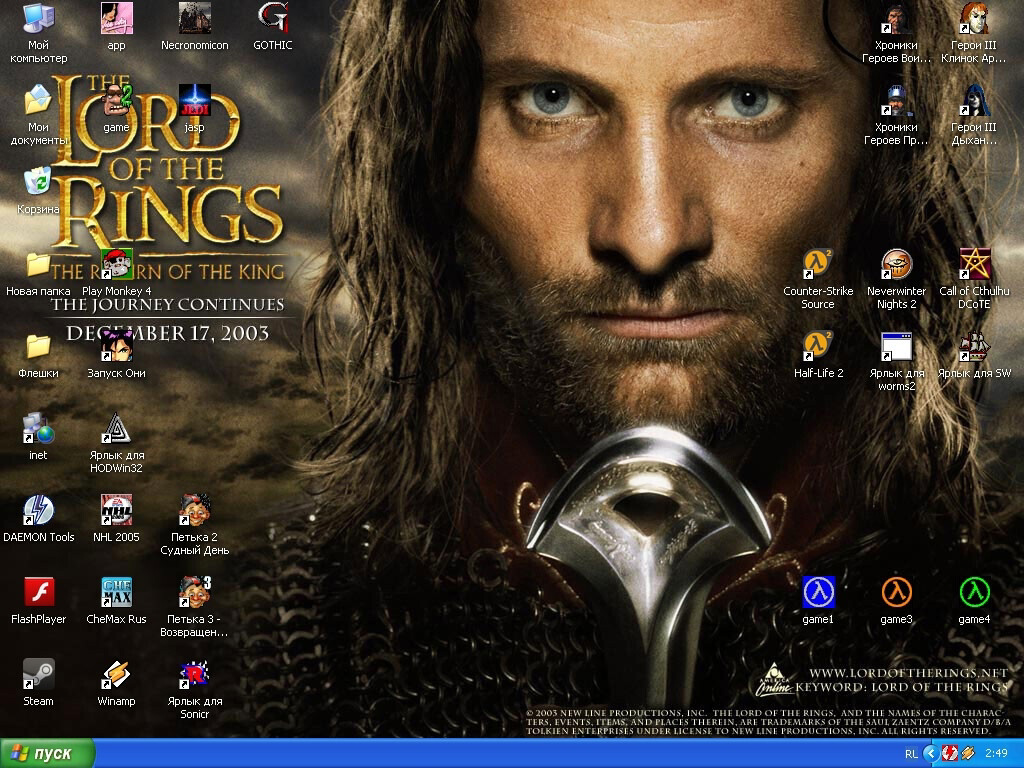Select the green game4 lambda icon
The height and width of the screenshot is (768, 1024).
[x=974, y=592]
